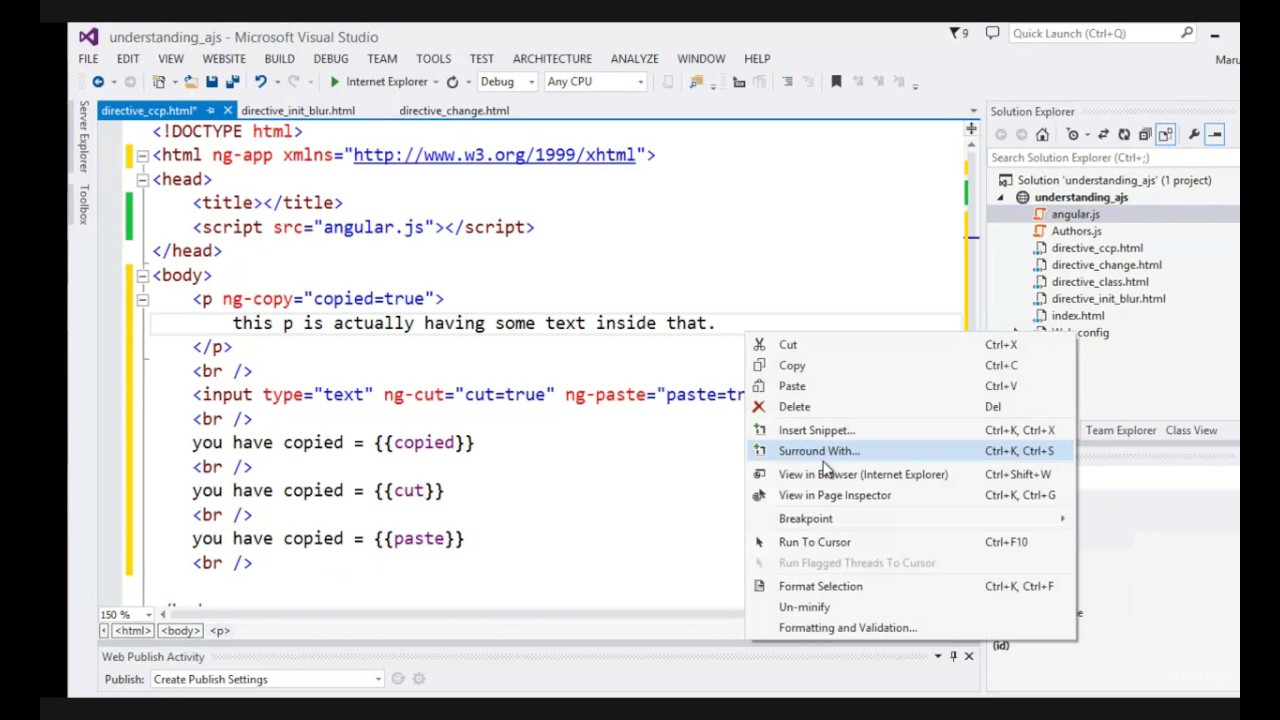Switch to the directive_change.html tab
Viewport: 1280px width, 720px height.
click(454, 111)
